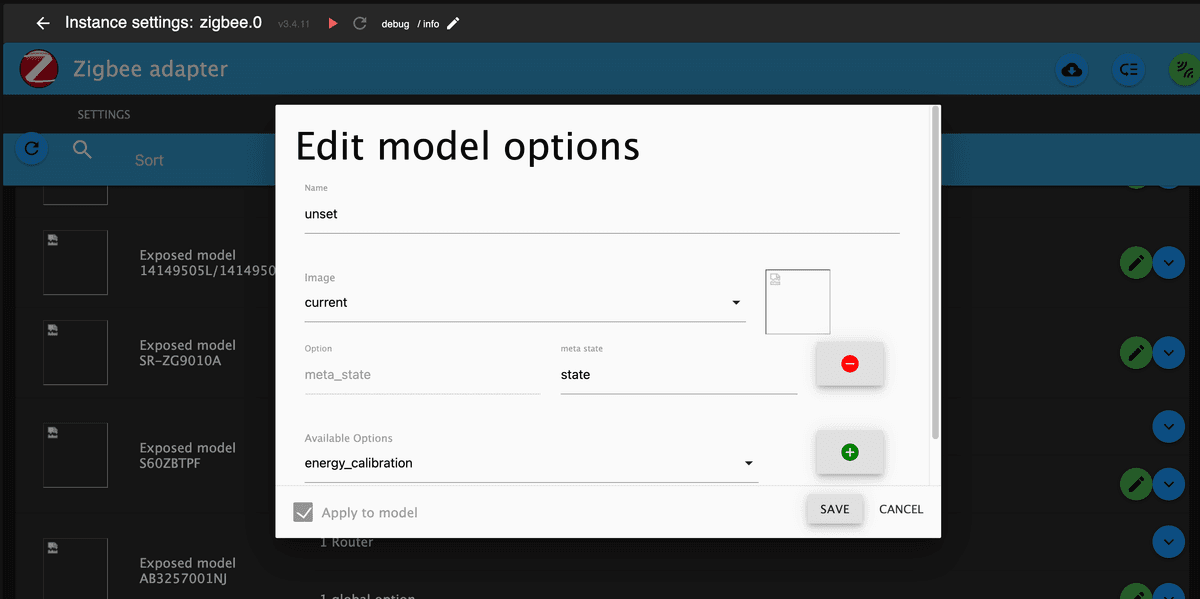Viewport: 1200px width, 599px height.
Task: Click the circular refresh icon in device toolbar
Action: (31, 149)
